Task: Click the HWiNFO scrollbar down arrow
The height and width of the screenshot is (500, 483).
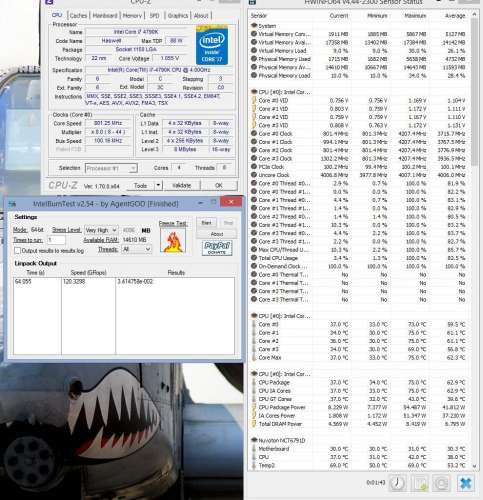Action: (474, 466)
